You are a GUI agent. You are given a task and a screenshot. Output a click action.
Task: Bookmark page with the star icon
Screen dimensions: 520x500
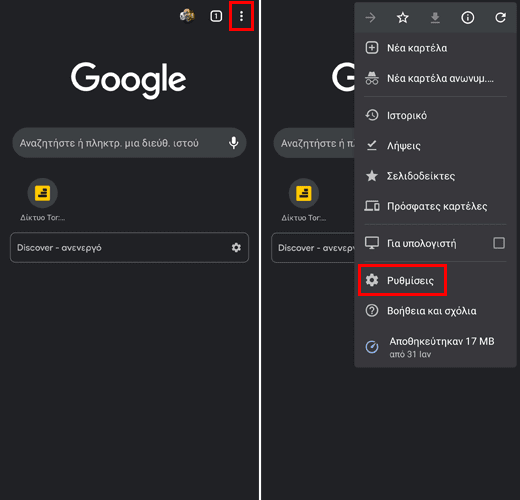pyautogui.click(x=402, y=18)
